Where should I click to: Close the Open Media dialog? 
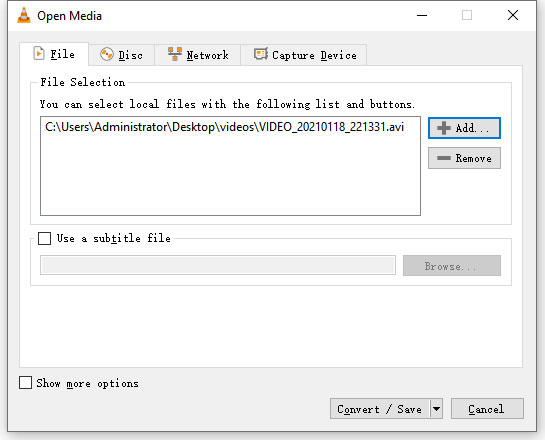point(513,15)
